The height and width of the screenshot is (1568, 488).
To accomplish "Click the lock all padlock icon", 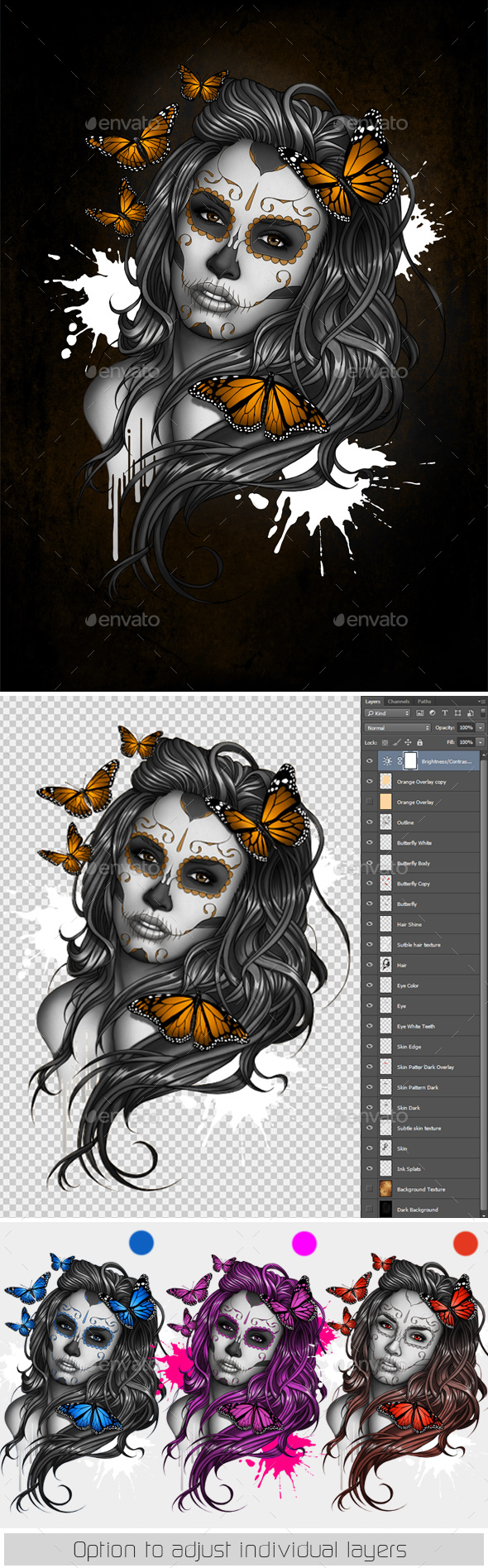I will coord(419,742).
